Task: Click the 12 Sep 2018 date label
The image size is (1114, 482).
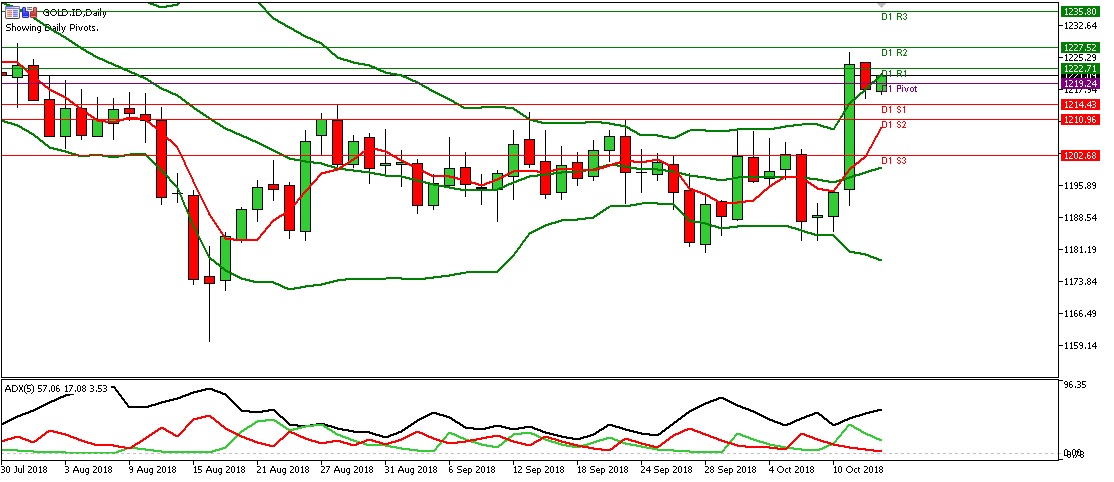Action: tap(536, 468)
